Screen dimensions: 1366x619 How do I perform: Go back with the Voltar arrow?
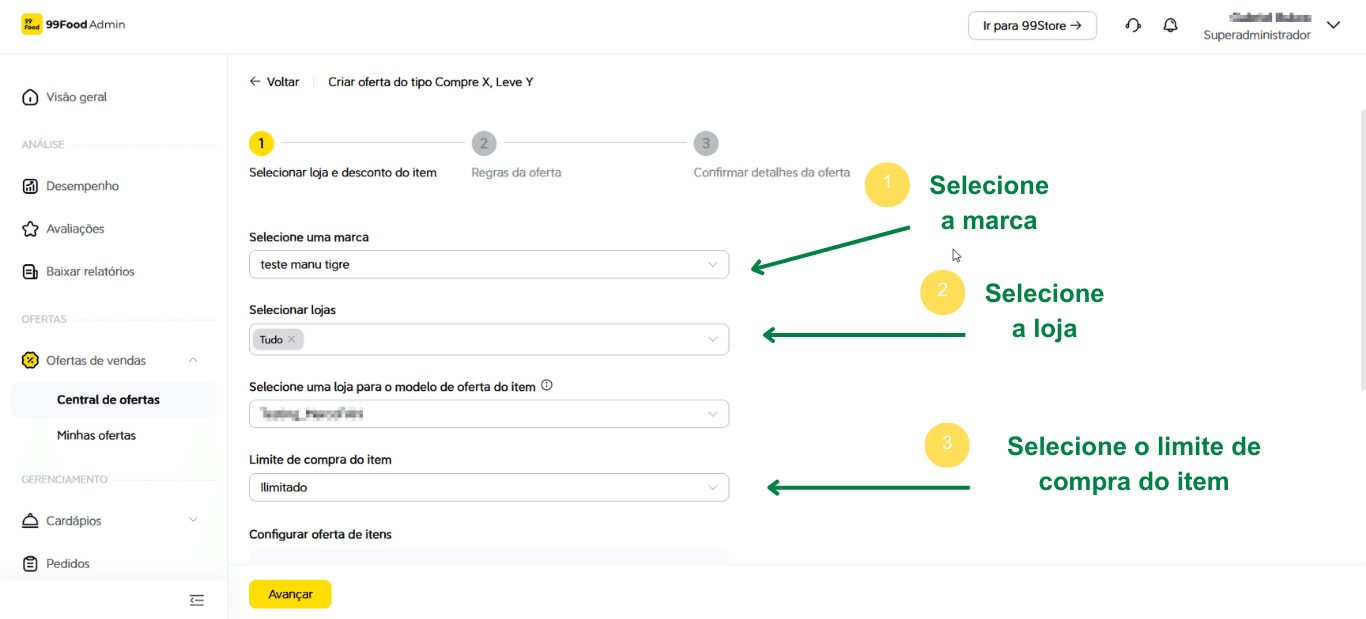tap(274, 82)
